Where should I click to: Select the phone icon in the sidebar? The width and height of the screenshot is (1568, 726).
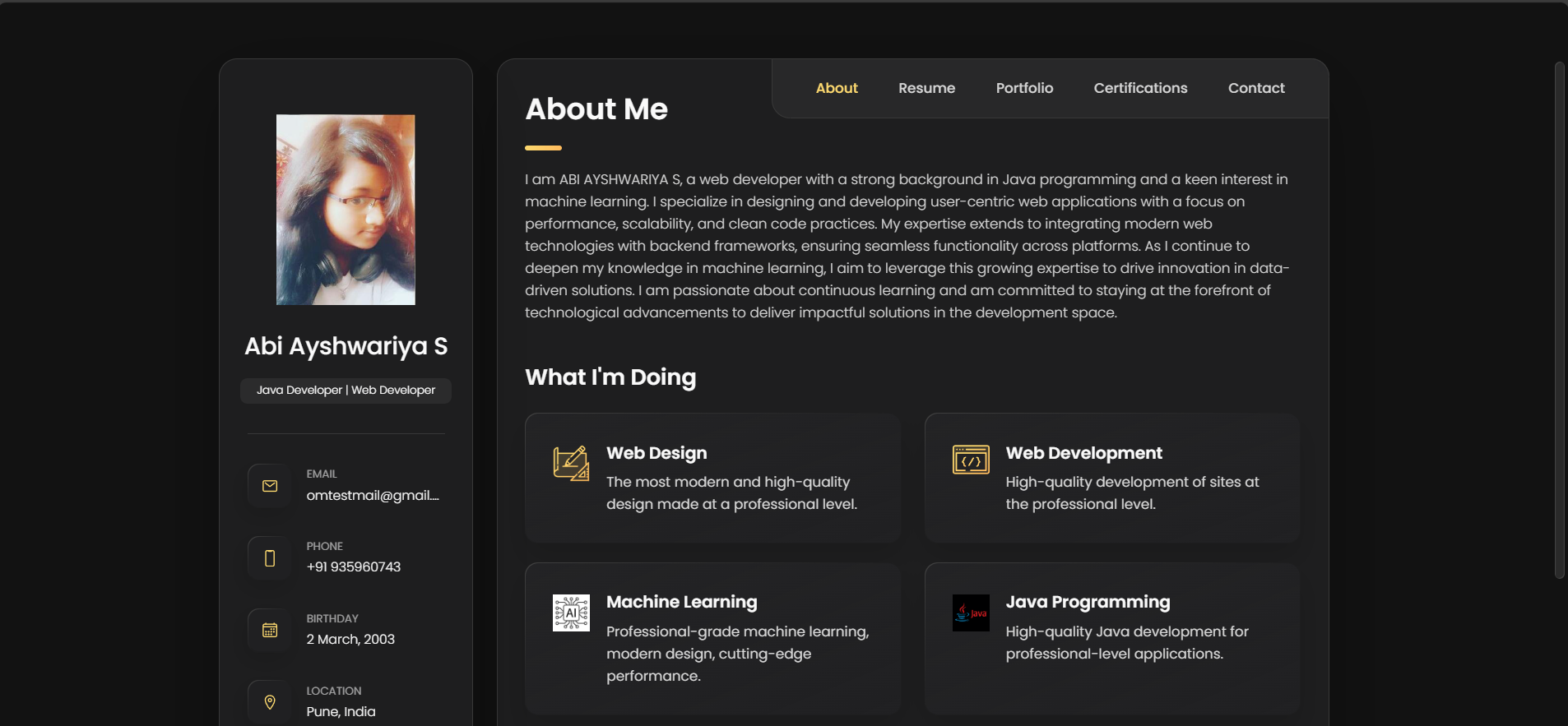point(269,558)
